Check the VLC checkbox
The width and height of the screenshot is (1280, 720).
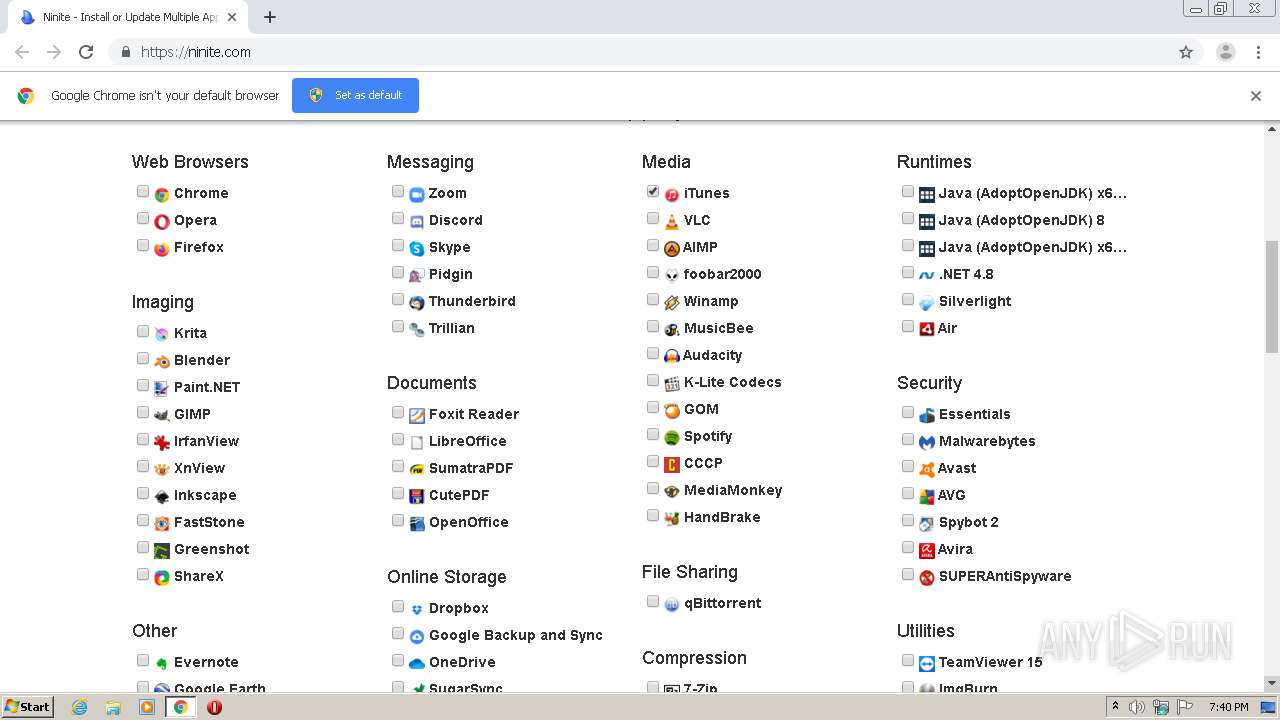click(653, 218)
